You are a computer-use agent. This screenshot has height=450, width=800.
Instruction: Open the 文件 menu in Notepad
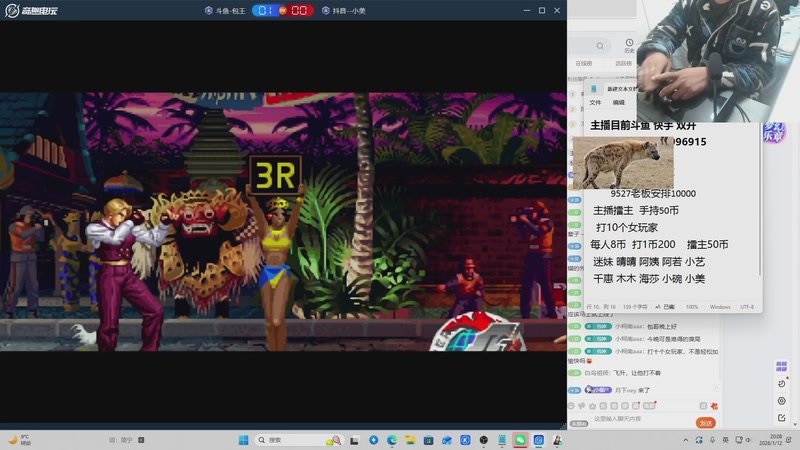[x=595, y=102]
